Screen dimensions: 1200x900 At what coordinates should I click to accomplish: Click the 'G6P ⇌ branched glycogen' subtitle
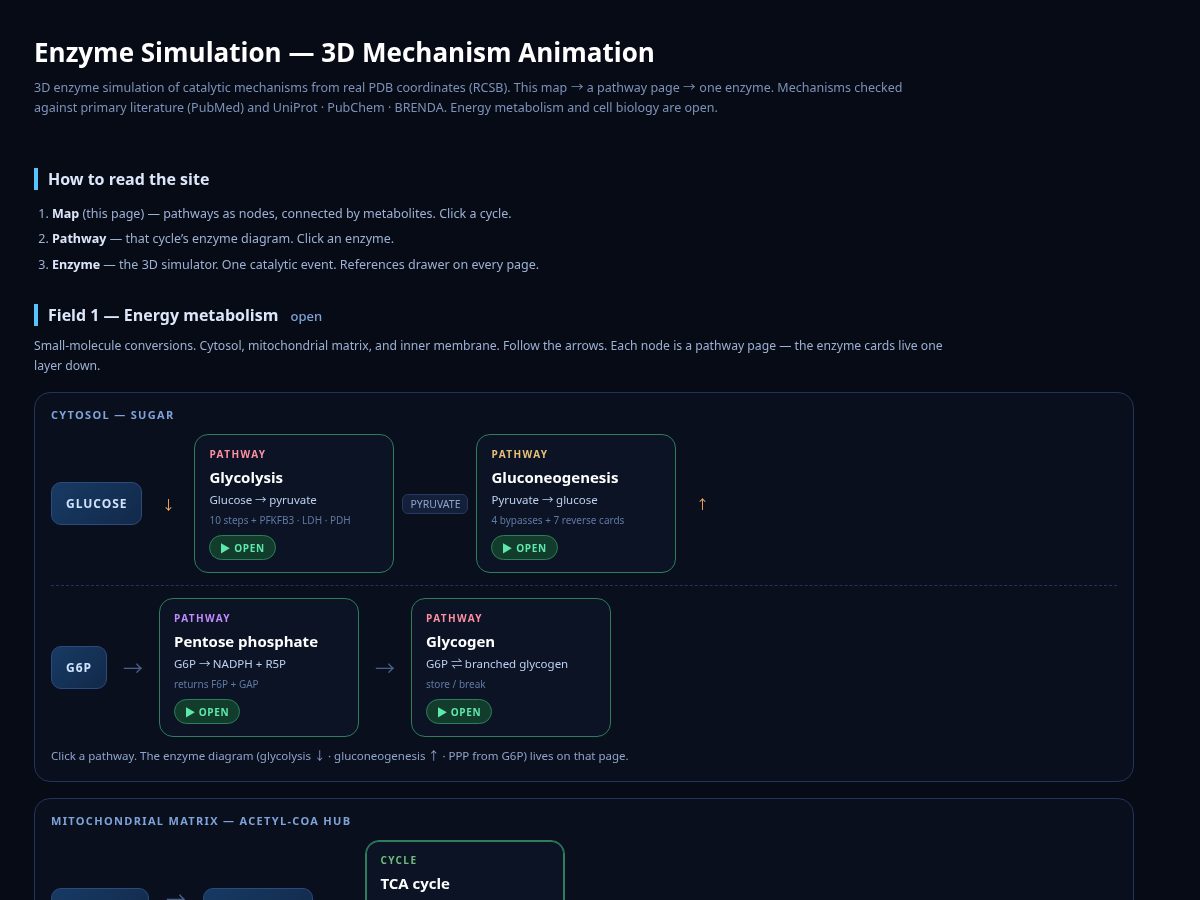coord(497,664)
